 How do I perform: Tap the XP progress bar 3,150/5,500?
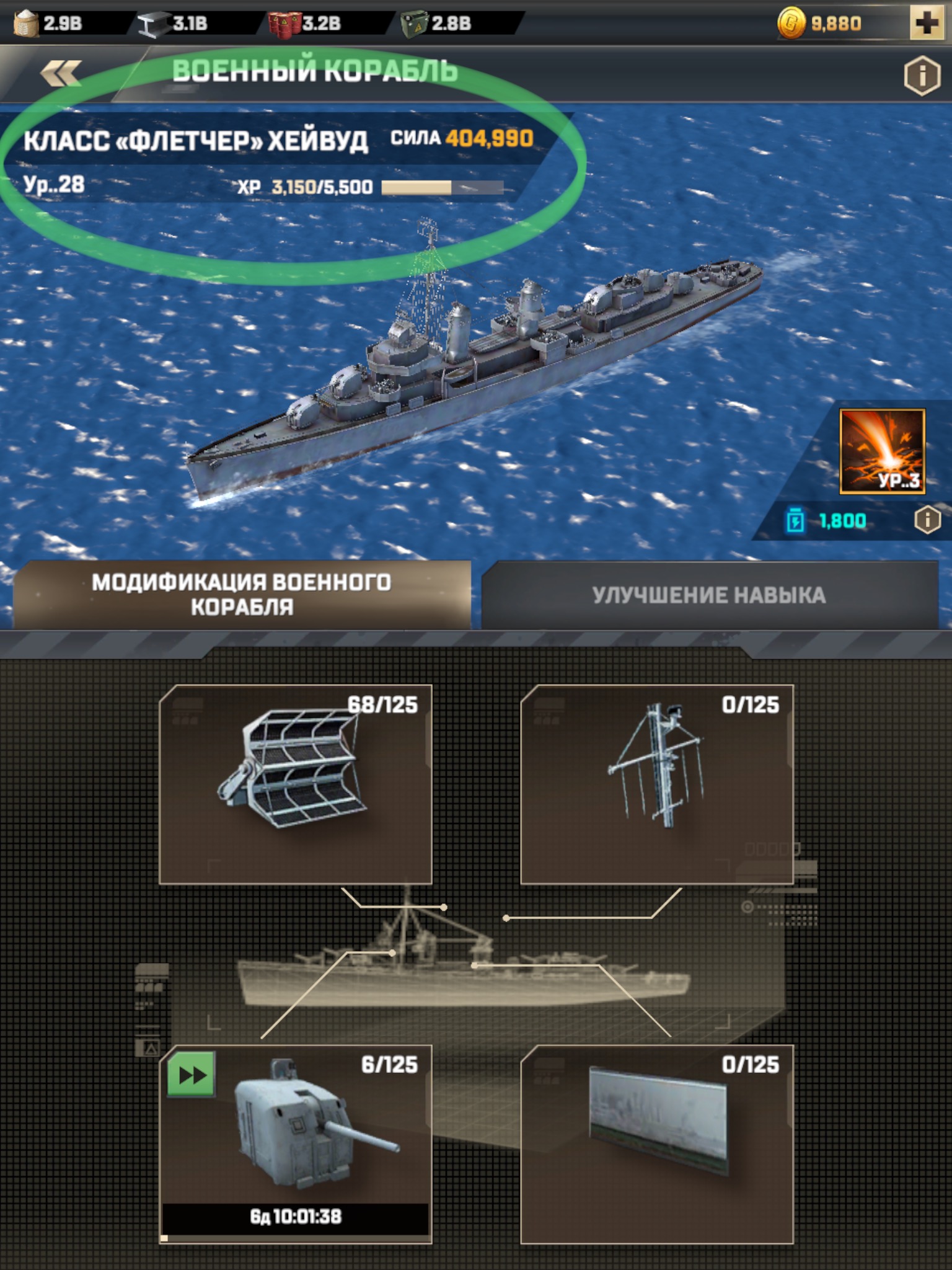[x=443, y=187]
